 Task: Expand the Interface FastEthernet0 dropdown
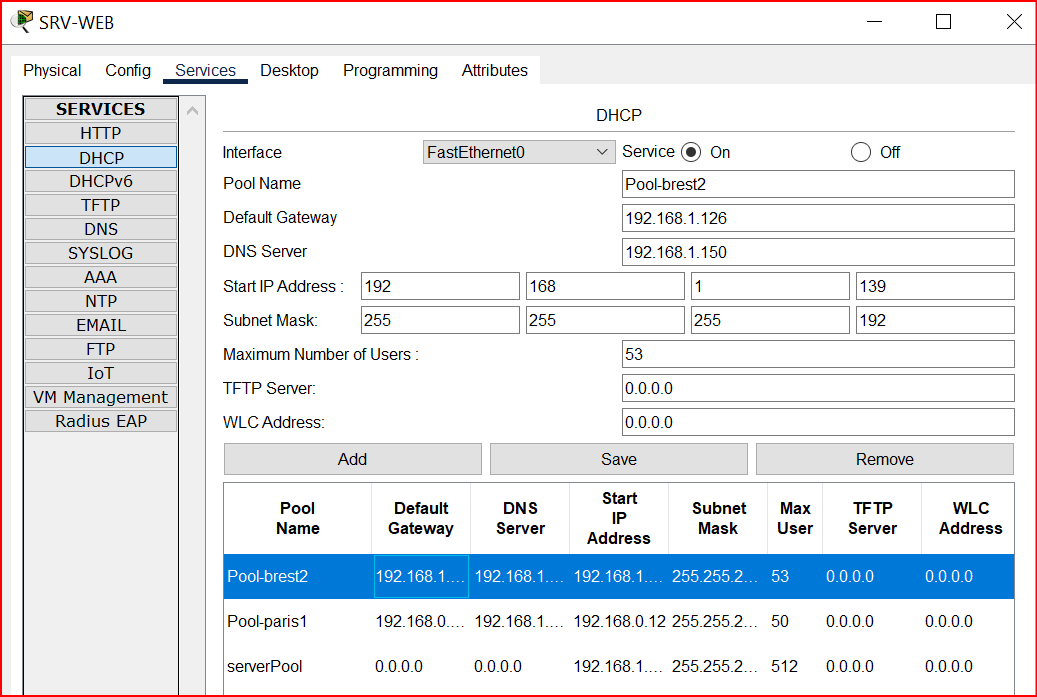click(519, 152)
